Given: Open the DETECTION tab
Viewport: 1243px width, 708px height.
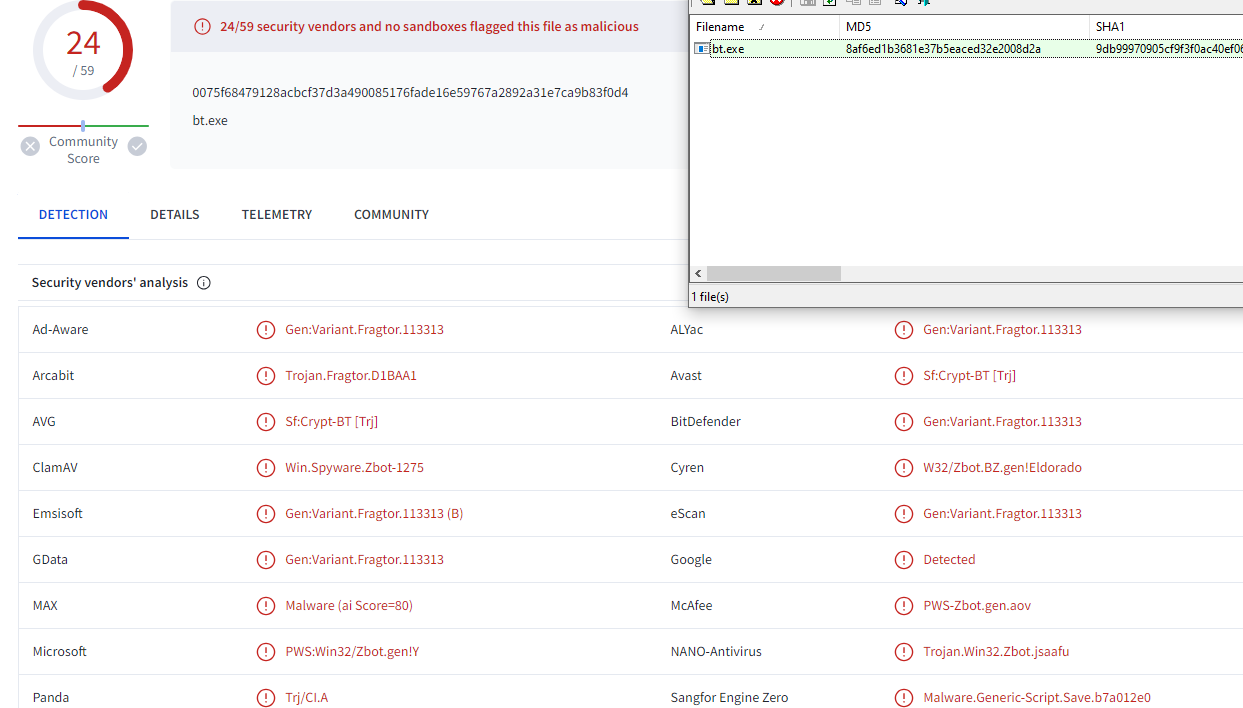Looking at the screenshot, I should click(73, 215).
